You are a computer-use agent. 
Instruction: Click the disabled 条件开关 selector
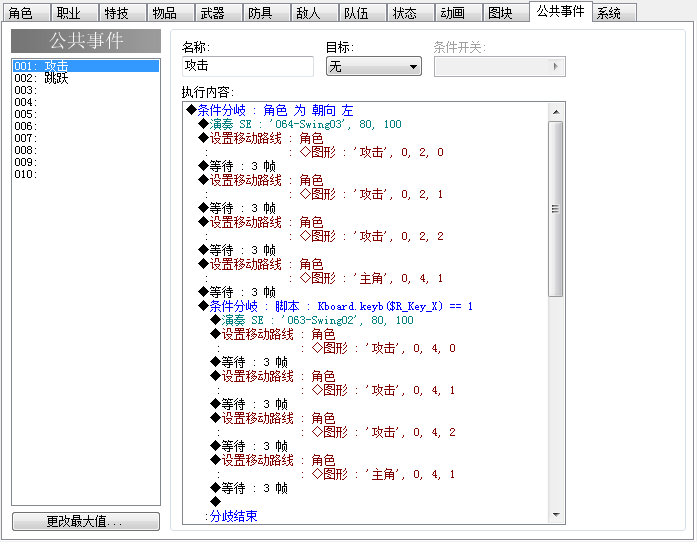[500, 66]
